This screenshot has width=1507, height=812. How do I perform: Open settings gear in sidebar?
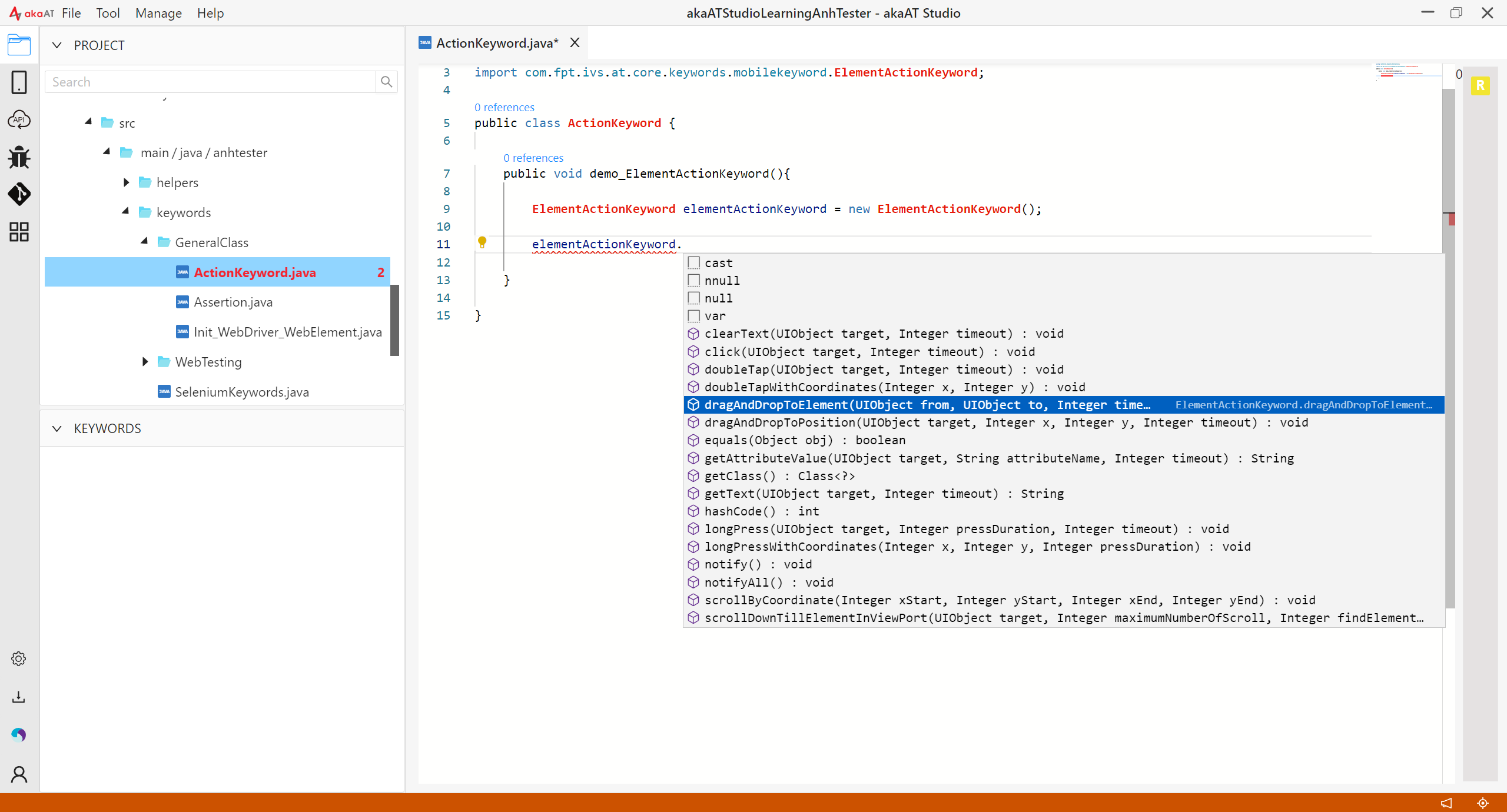[19, 658]
